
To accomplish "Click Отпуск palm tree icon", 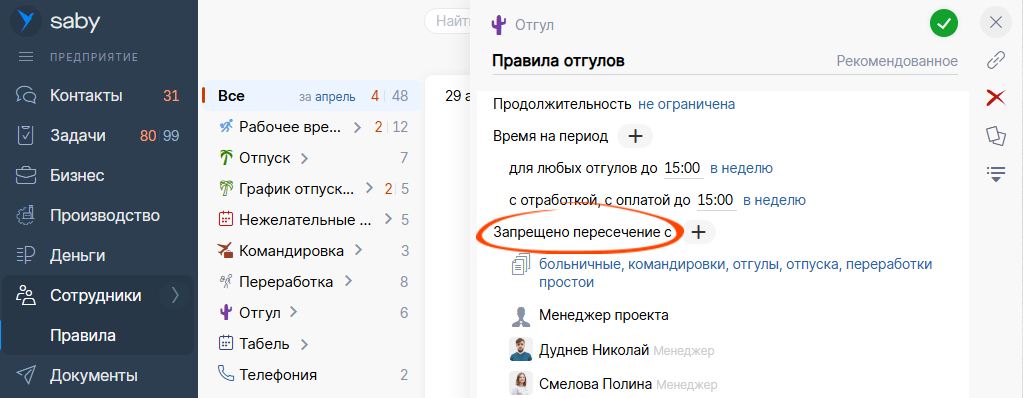I will click(x=226, y=157).
